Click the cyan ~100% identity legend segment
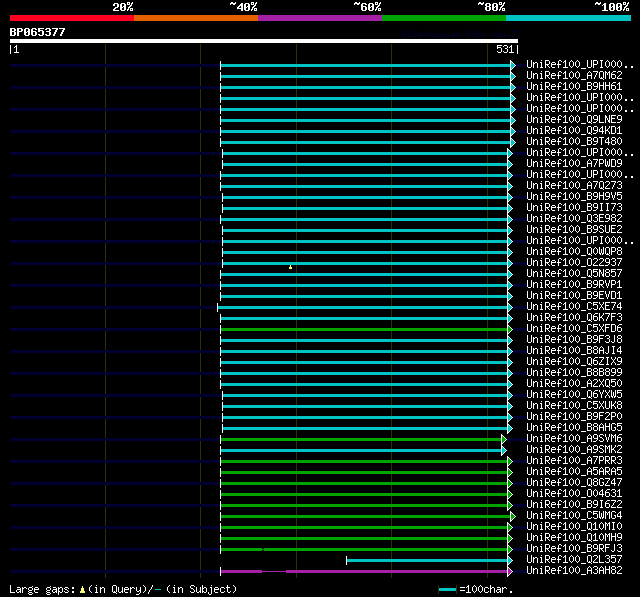Image resolution: width=640 pixels, height=597 pixels. tap(567, 18)
